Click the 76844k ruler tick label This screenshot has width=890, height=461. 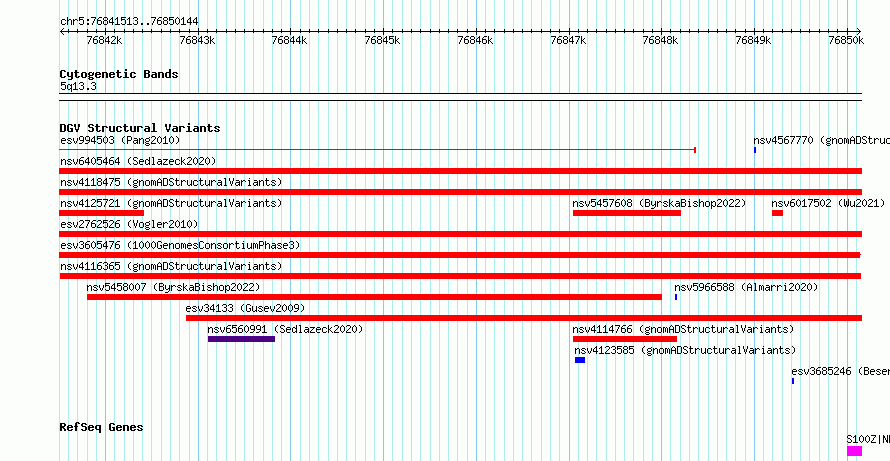289,40
